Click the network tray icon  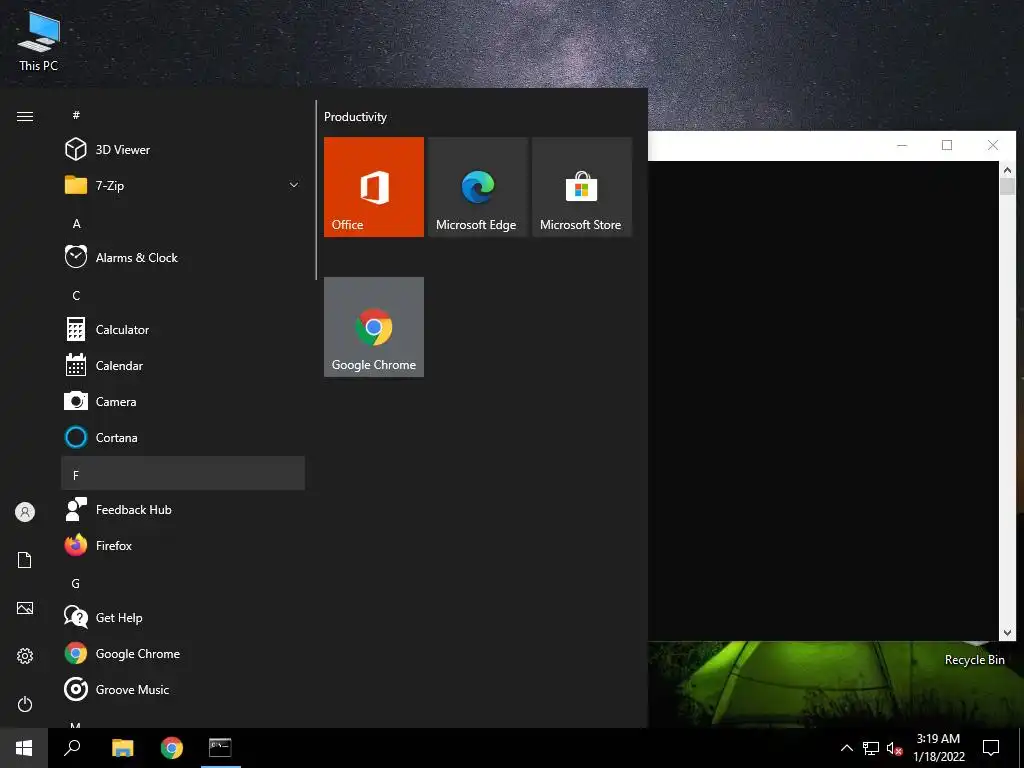click(871, 748)
